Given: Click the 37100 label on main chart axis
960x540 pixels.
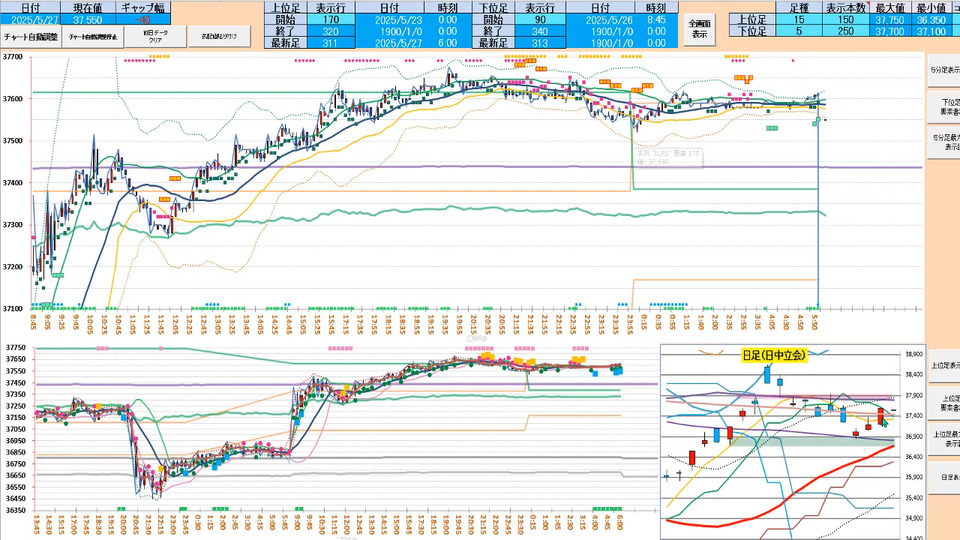Looking at the screenshot, I should 13,309.
